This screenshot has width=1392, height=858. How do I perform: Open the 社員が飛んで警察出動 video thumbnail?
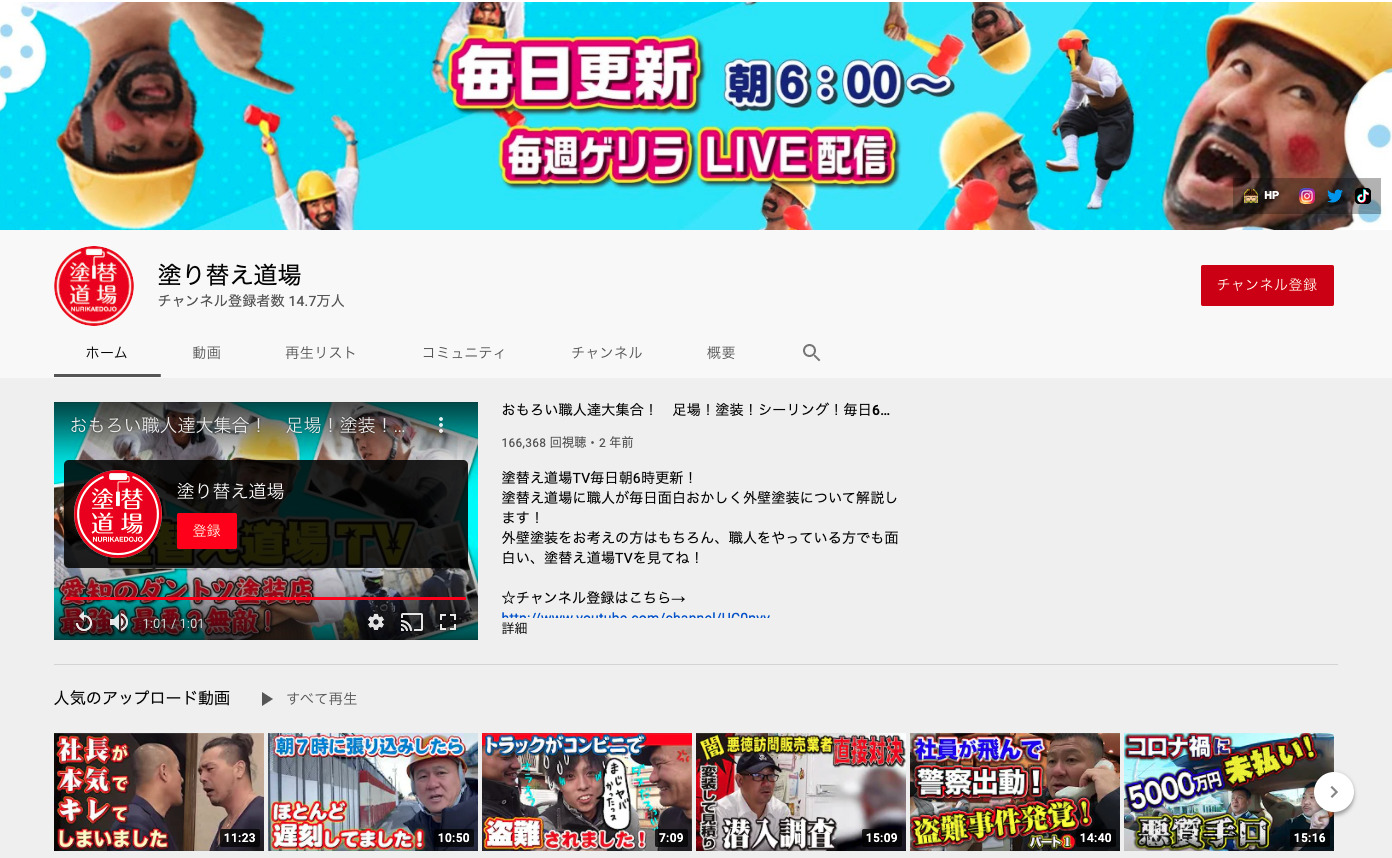coord(1015,792)
